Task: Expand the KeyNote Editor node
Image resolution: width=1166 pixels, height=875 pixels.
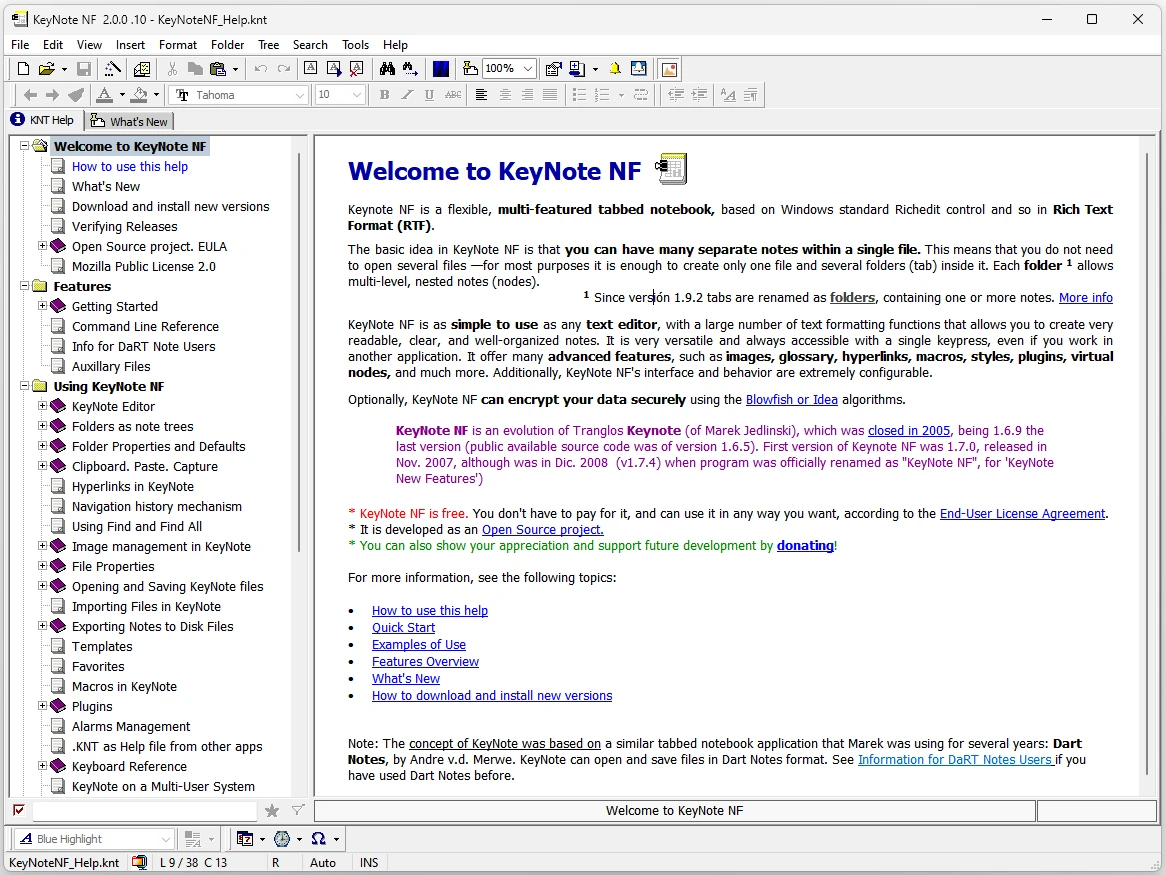Action: [42, 406]
